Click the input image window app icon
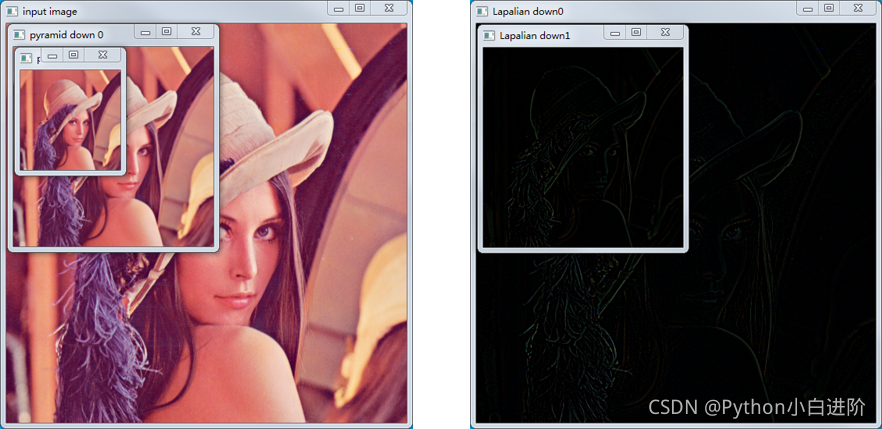Viewport: 882px width, 429px height. click(x=11, y=11)
